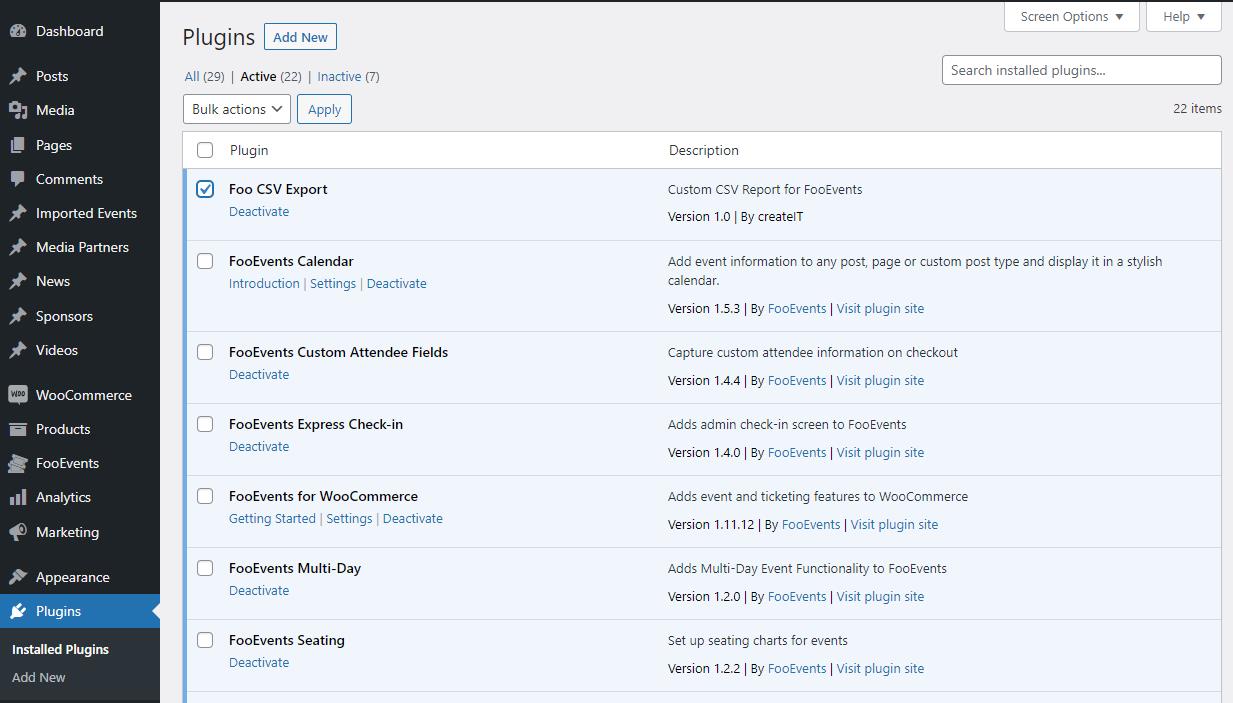Check the FooEvents Seating checkbox
Viewport: 1233px width, 703px height.
205,640
